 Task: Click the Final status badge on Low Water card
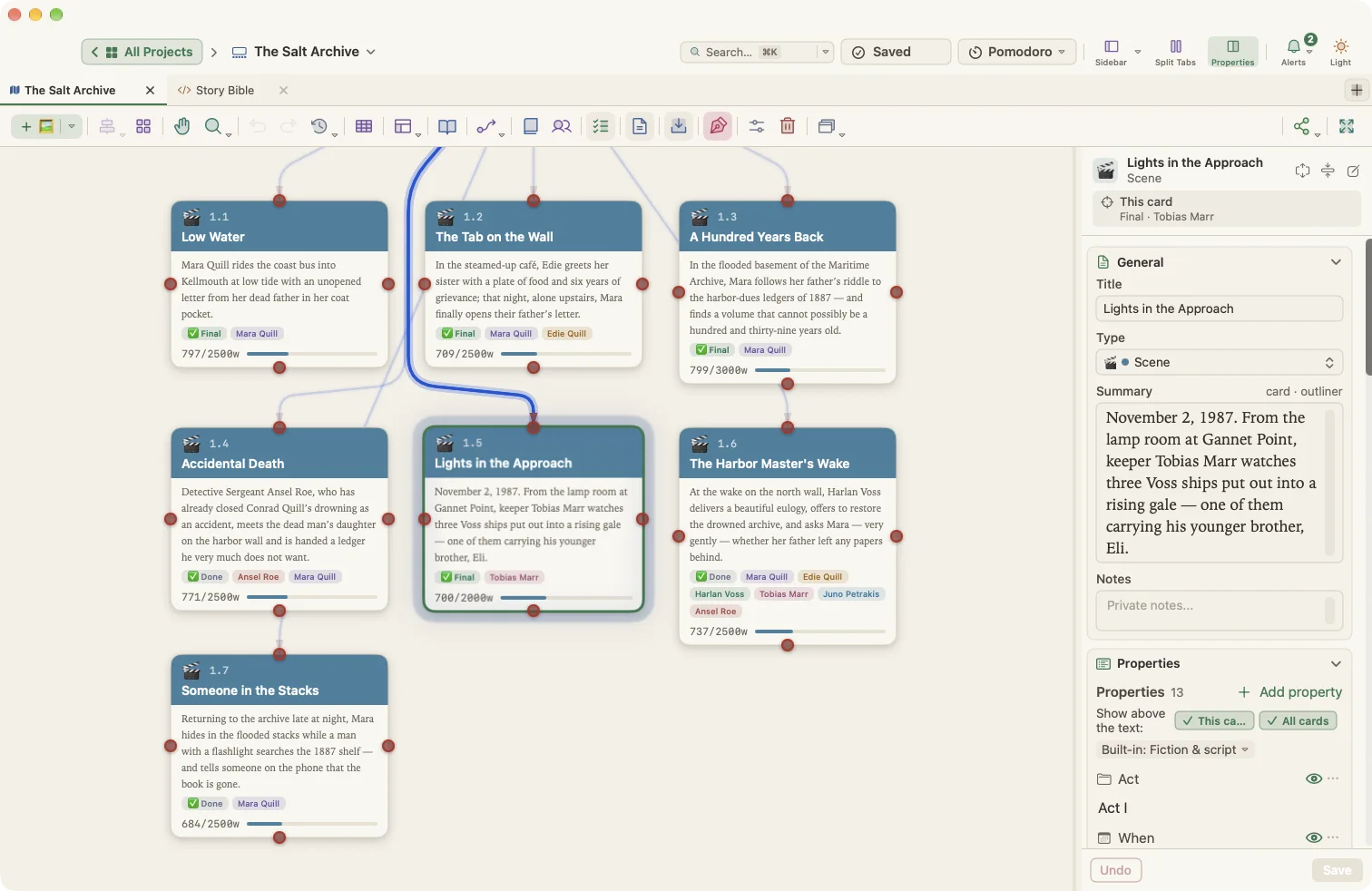tap(204, 333)
